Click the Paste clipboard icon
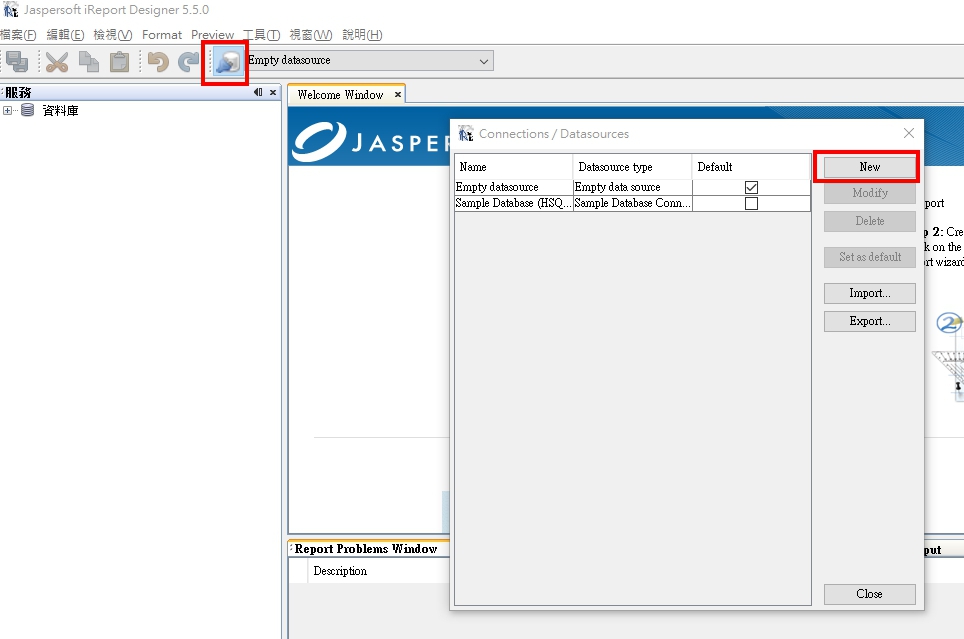 [x=119, y=62]
